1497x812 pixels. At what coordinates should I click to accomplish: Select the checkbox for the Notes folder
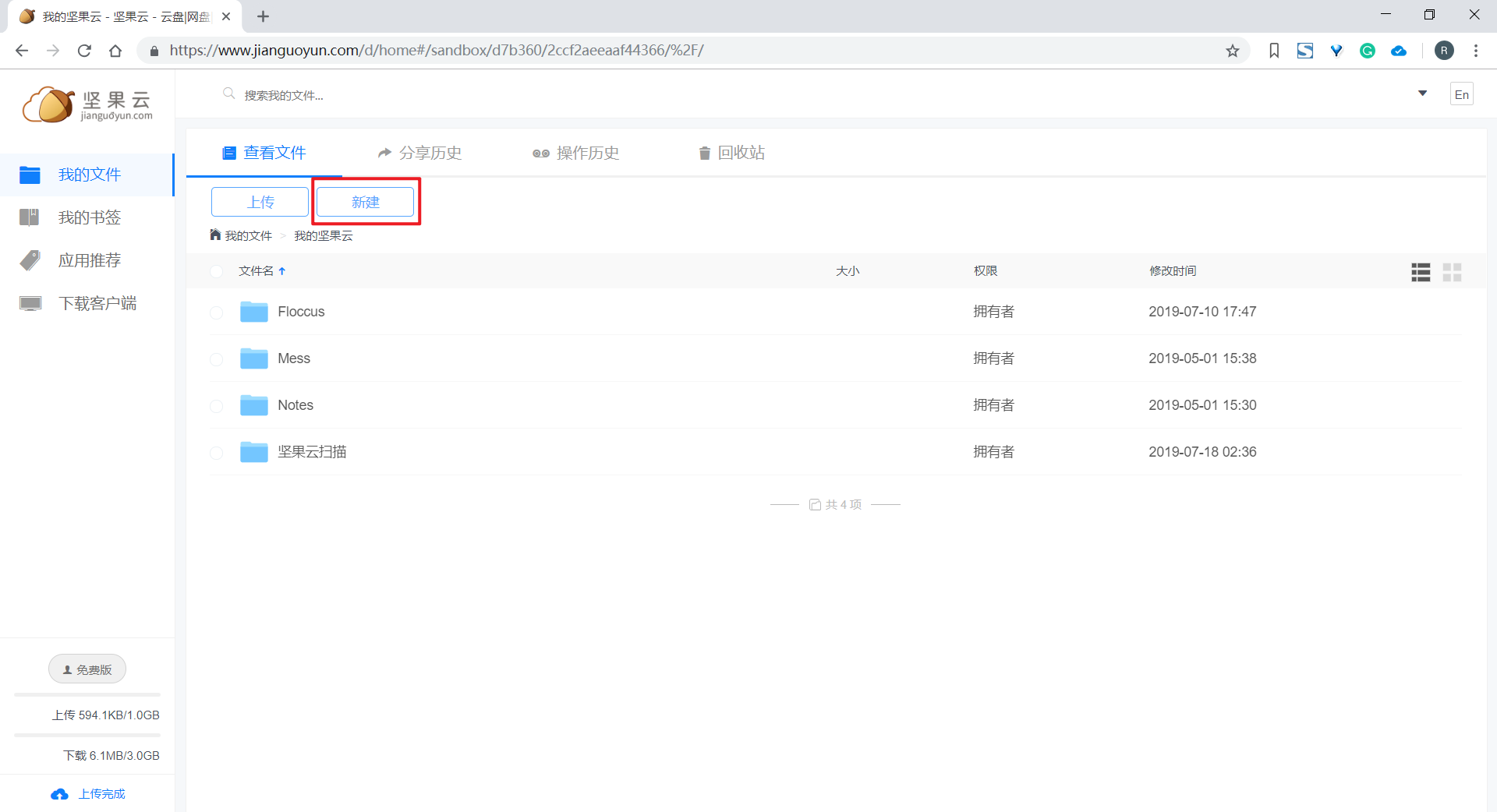click(x=216, y=407)
